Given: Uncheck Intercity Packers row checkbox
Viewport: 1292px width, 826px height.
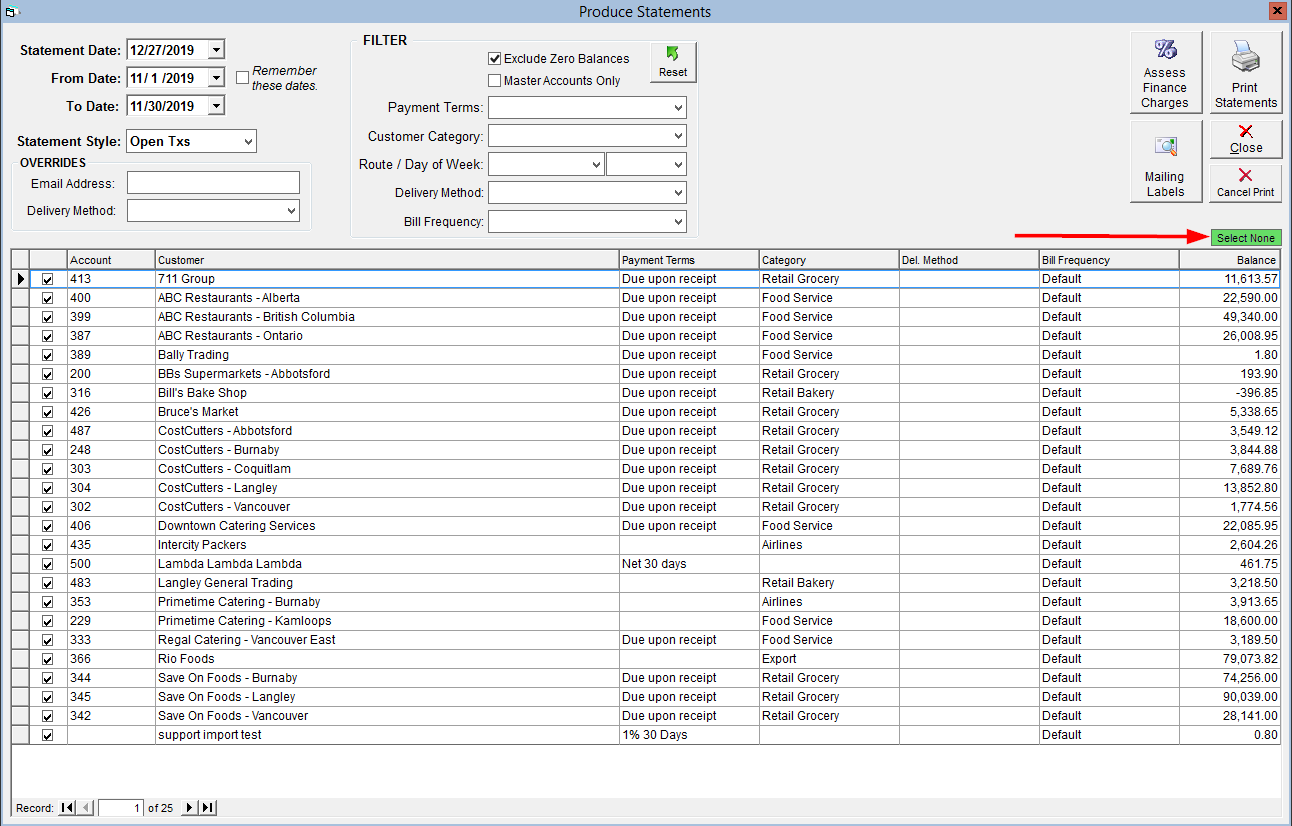Looking at the screenshot, I should (48, 545).
